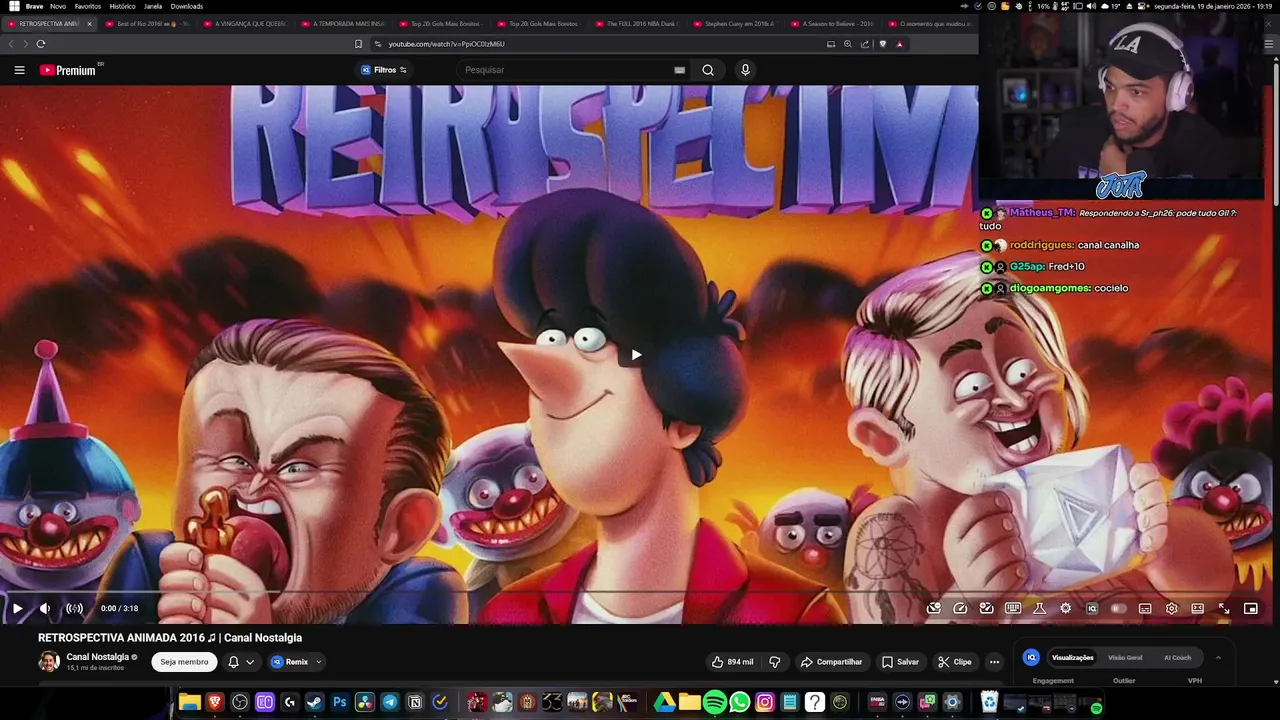Open Brave Rewards triangle icon

point(899,44)
